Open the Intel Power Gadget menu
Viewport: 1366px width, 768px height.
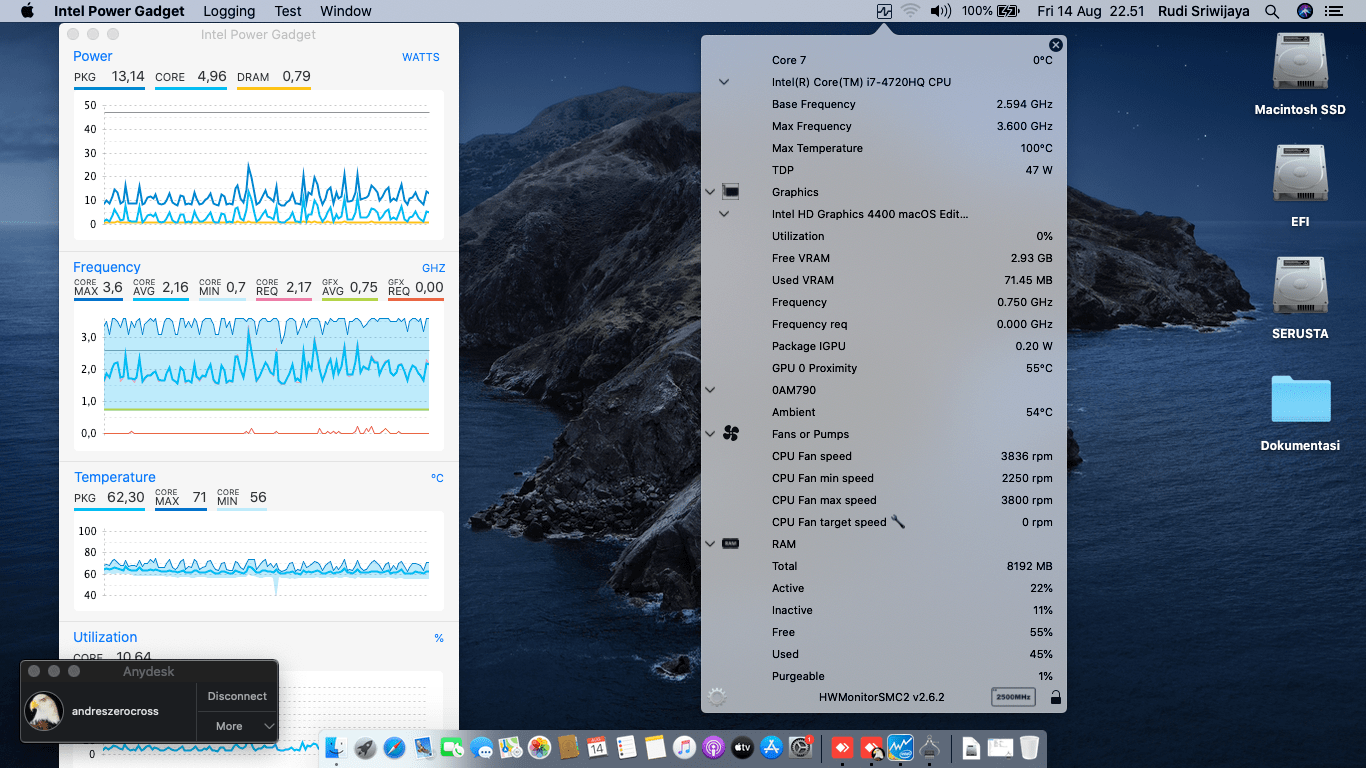119,11
